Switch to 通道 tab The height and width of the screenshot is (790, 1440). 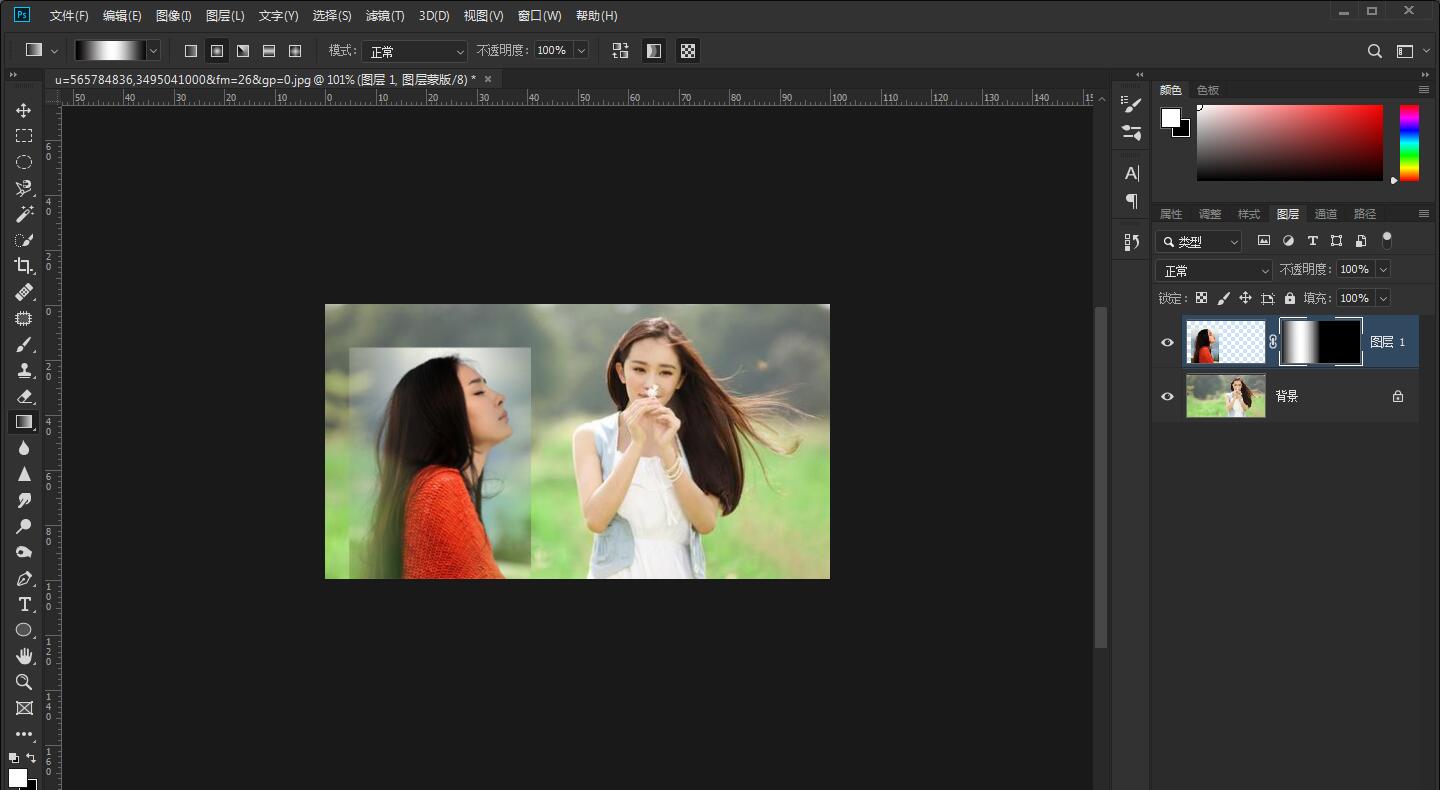click(x=1326, y=214)
